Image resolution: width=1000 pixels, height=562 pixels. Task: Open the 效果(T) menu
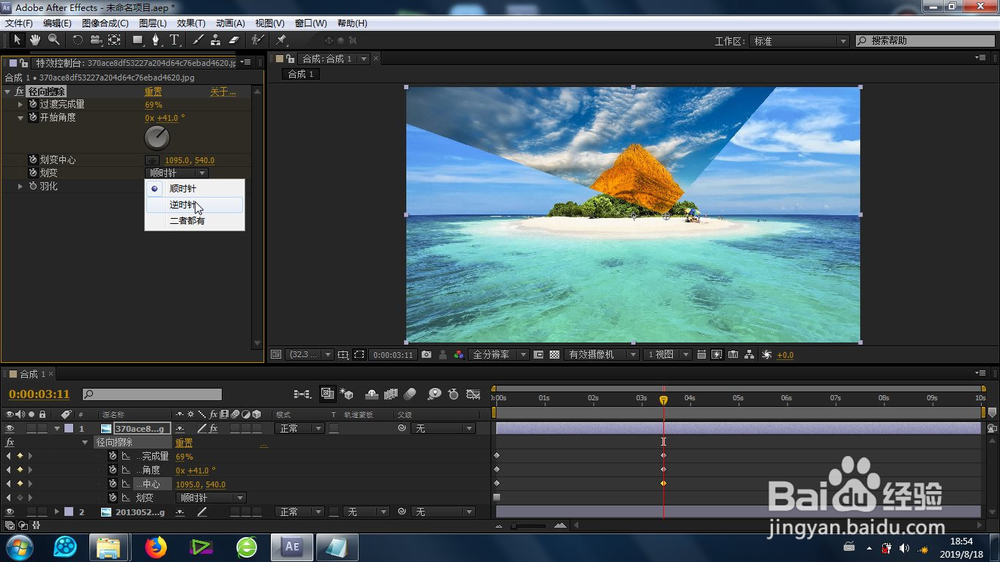191,23
